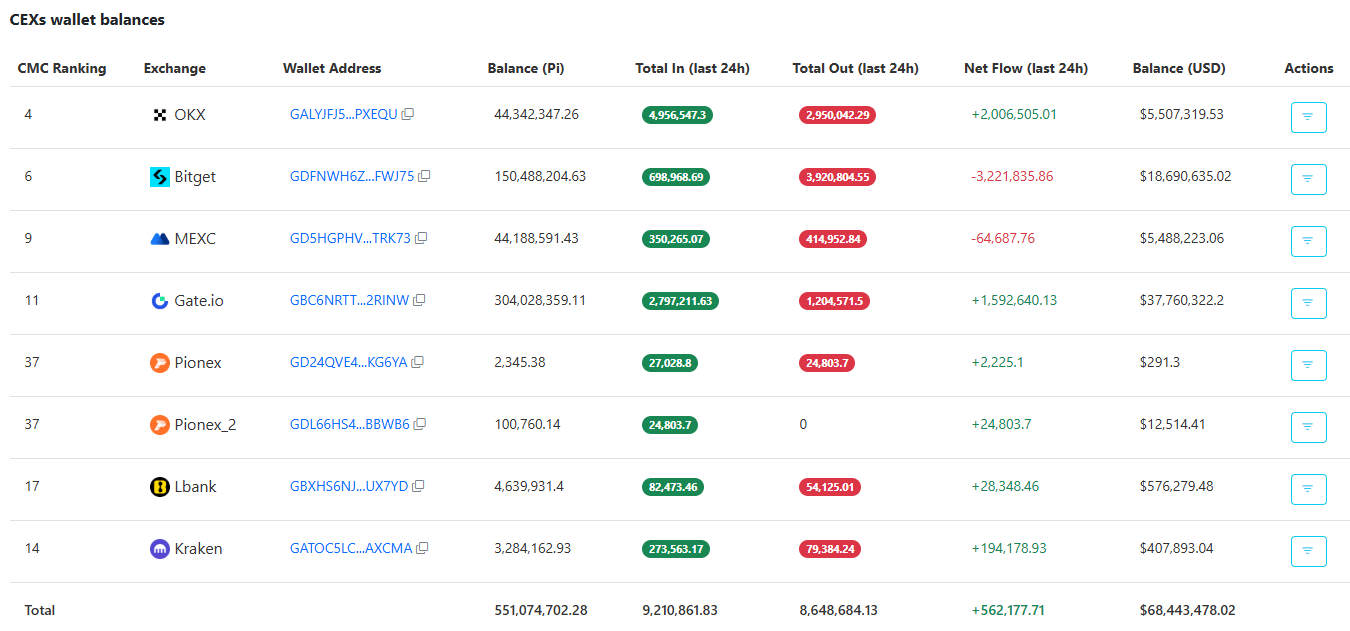
Task: Click the Total Out (last 24h) header
Action: pos(855,69)
